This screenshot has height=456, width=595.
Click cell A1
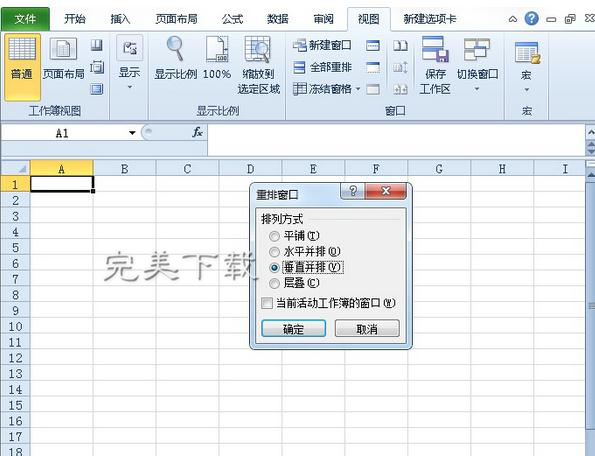tap(61, 184)
